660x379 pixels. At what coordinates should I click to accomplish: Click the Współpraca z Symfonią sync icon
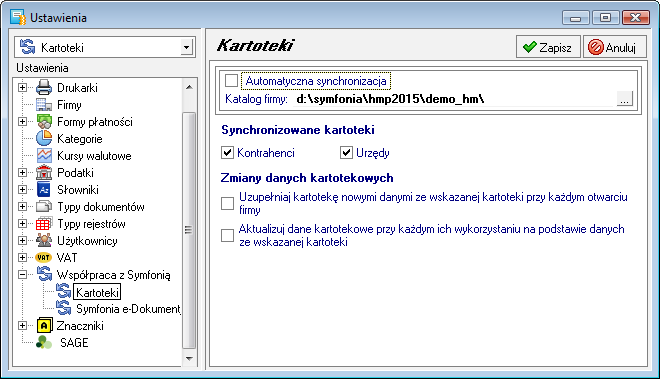[44, 274]
